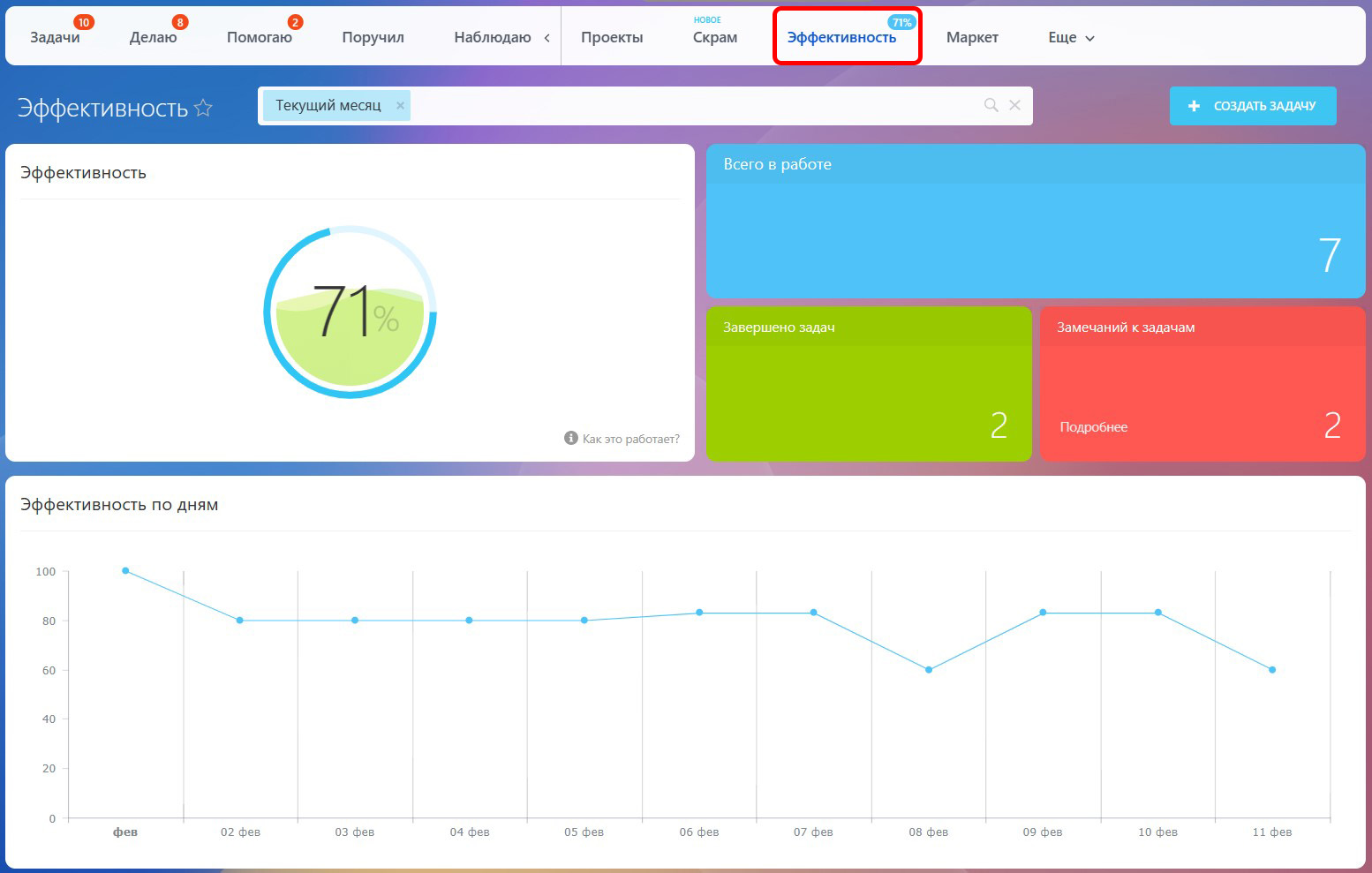
Task: Click the Эффективность по дням heading
Action: (x=119, y=505)
